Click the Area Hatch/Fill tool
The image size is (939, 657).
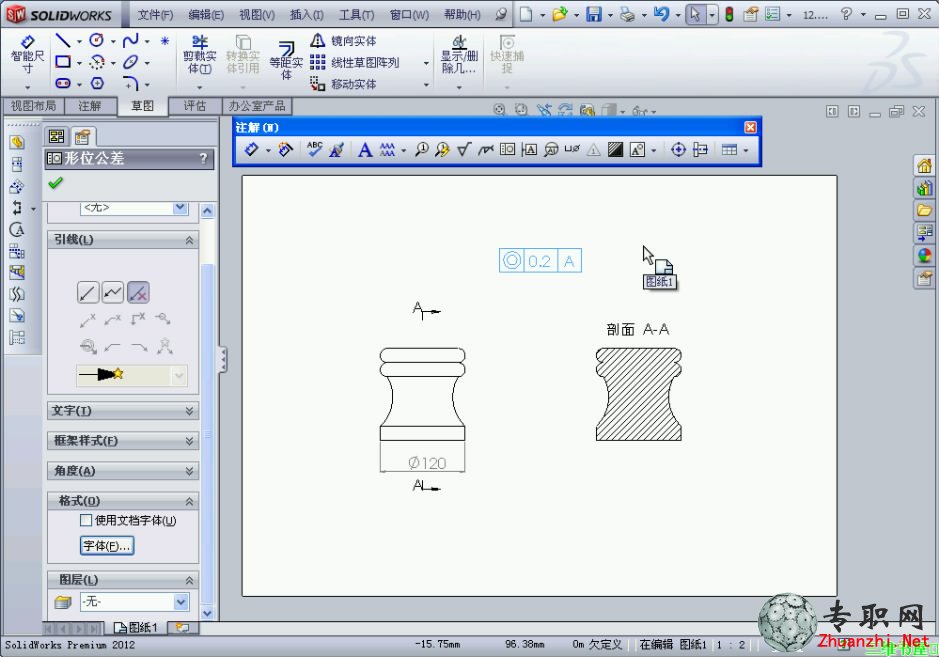[x=615, y=149]
